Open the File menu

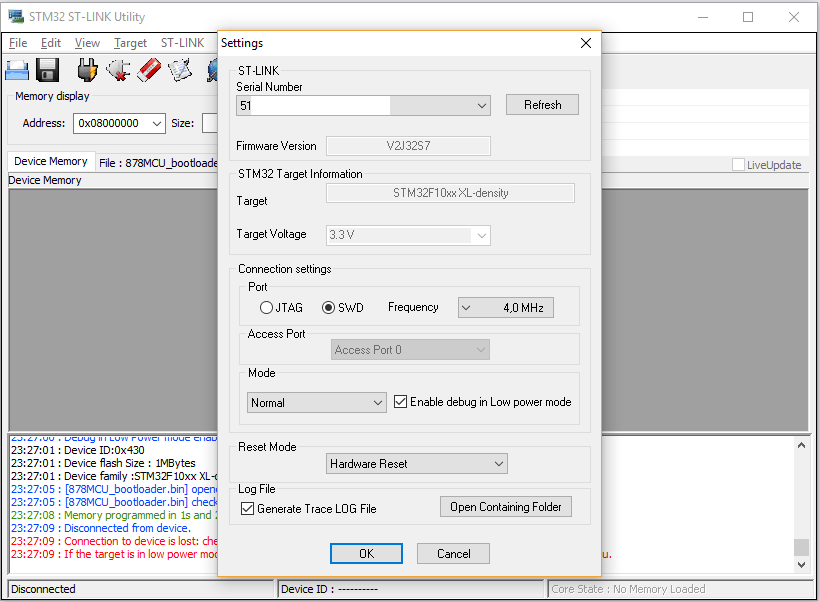coord(18,43)
